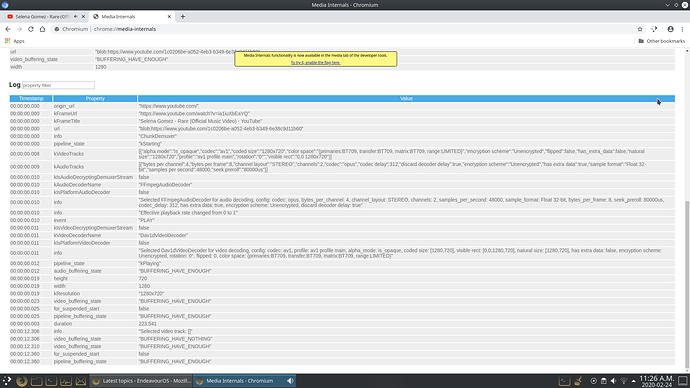
Task: Click the kVideoTracks property cell
Action: point(95,154)
